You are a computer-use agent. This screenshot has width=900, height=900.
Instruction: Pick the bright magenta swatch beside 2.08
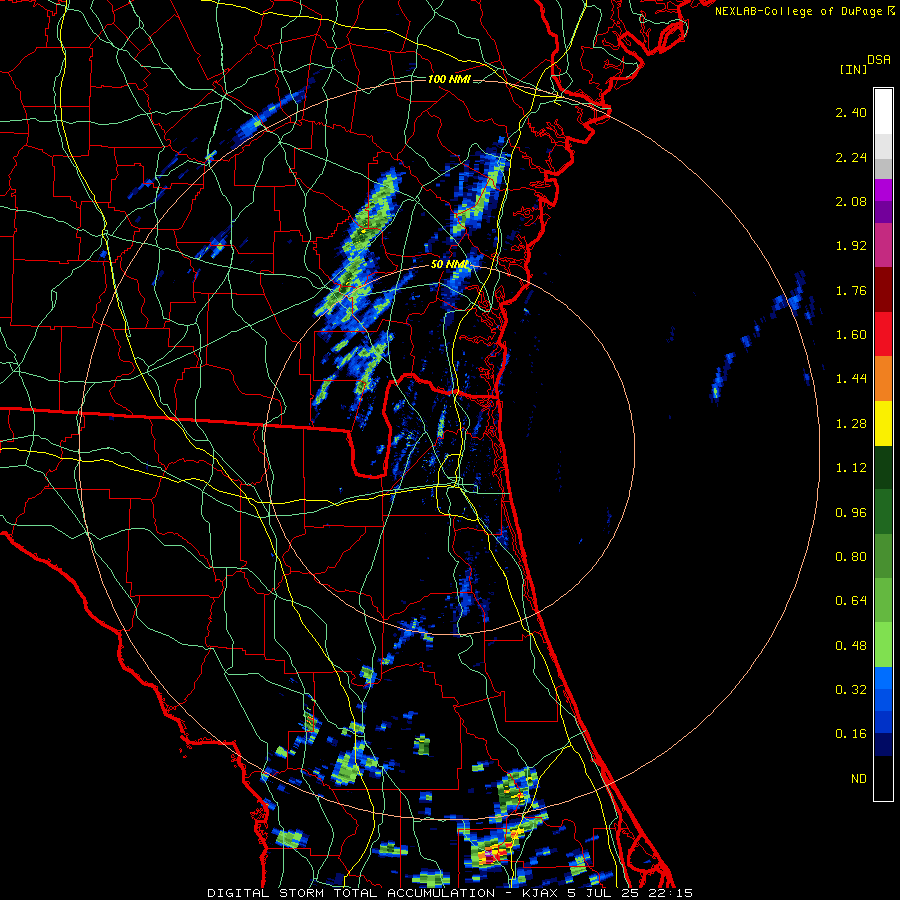pyautogui.click(x=883, y=190)
